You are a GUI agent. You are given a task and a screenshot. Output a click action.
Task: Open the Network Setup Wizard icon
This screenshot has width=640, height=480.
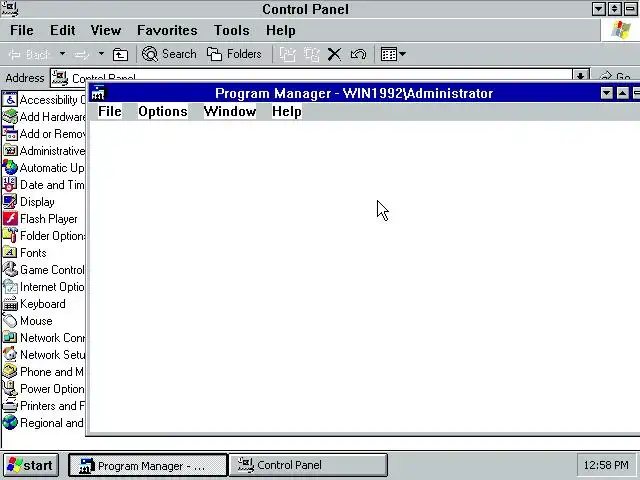pyautogui.click(x=10, y=355)
